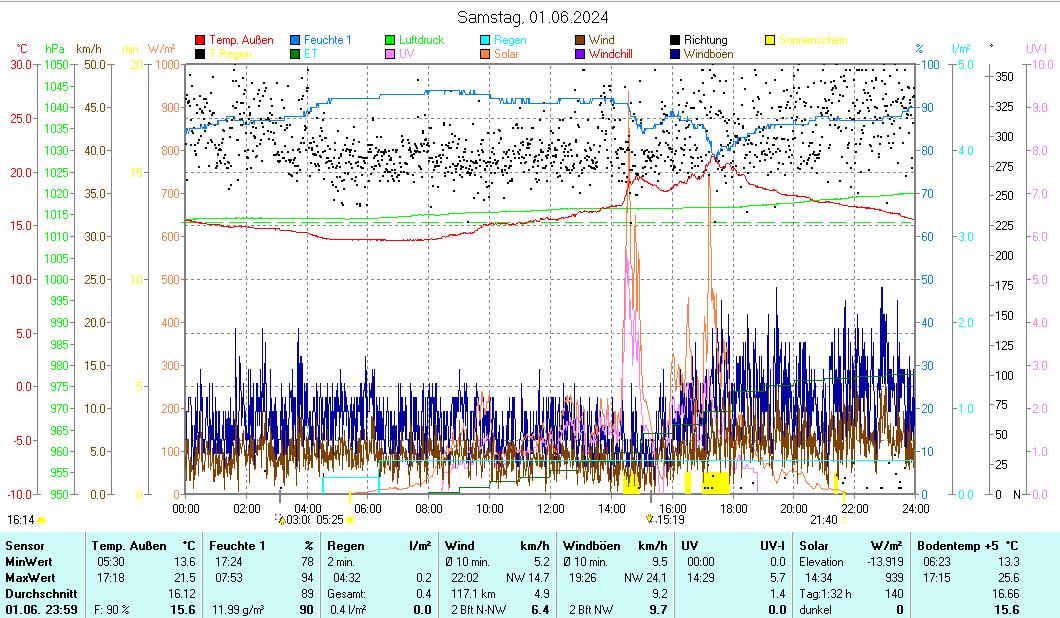Click the purple Windchill legend swatch
1060x618 pixels.
(580, 54)
